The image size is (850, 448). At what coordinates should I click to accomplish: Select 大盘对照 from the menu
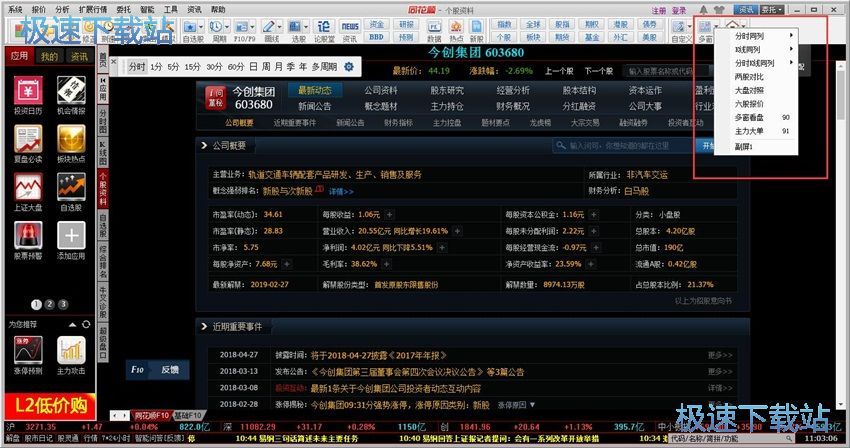[x=756, y=90]
